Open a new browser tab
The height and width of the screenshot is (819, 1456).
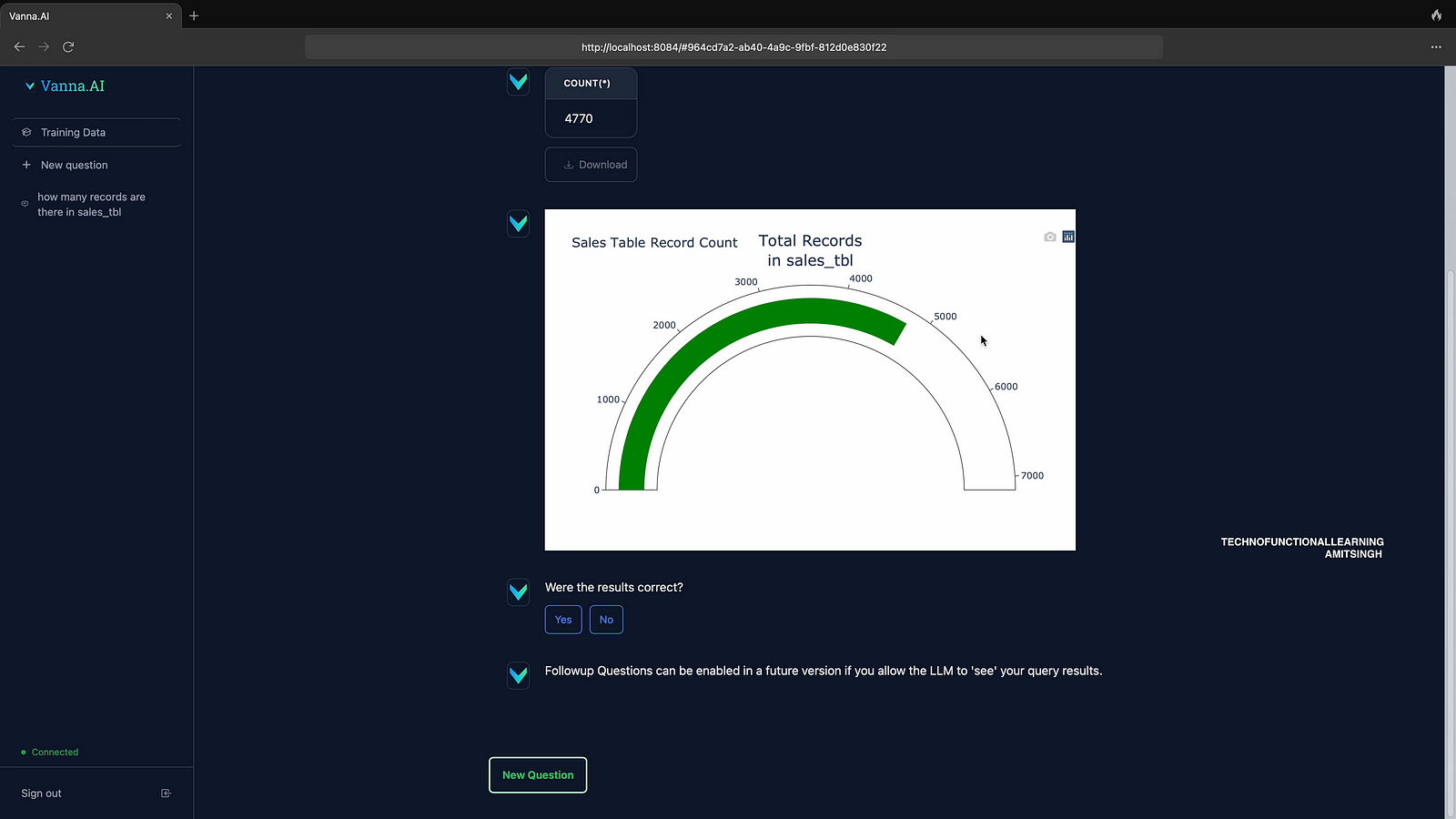194,15
